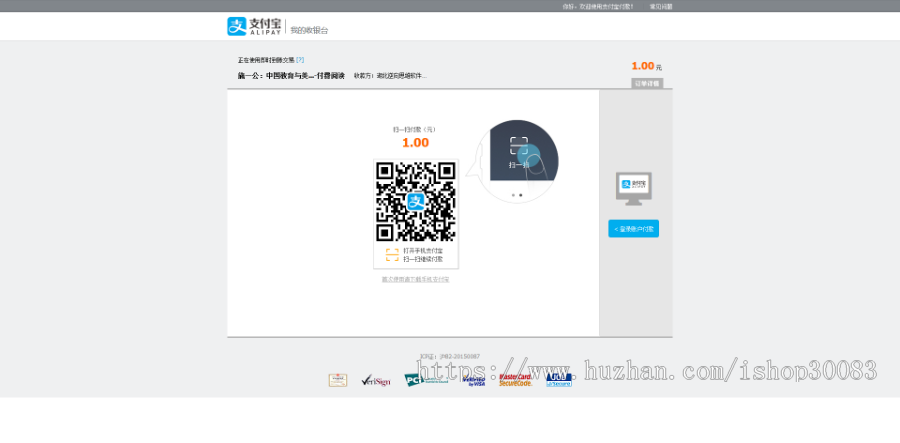Open the FAQ link (常见问题) at top

(661, 6)
